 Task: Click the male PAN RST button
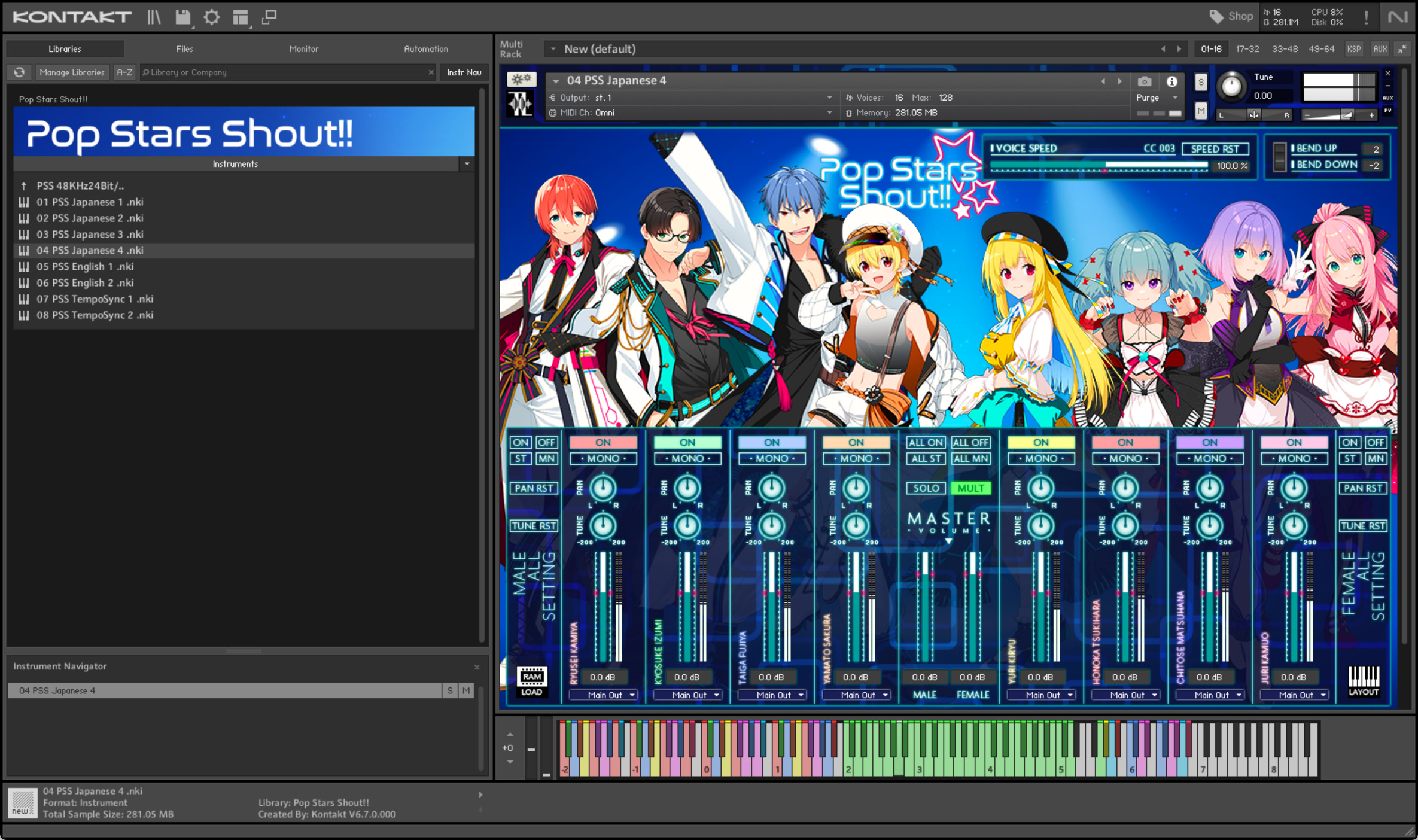tap(534, 488)
